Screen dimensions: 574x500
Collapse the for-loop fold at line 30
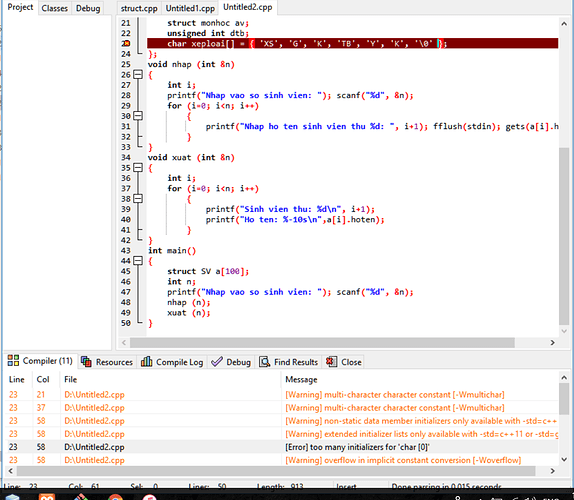tap(138, 116)
